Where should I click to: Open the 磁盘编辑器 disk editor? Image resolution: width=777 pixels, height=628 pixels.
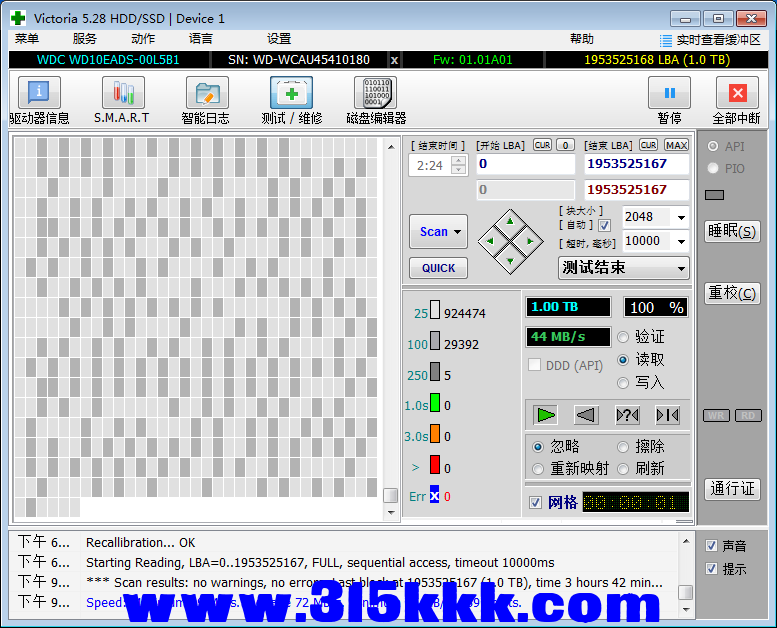[375, 94]
